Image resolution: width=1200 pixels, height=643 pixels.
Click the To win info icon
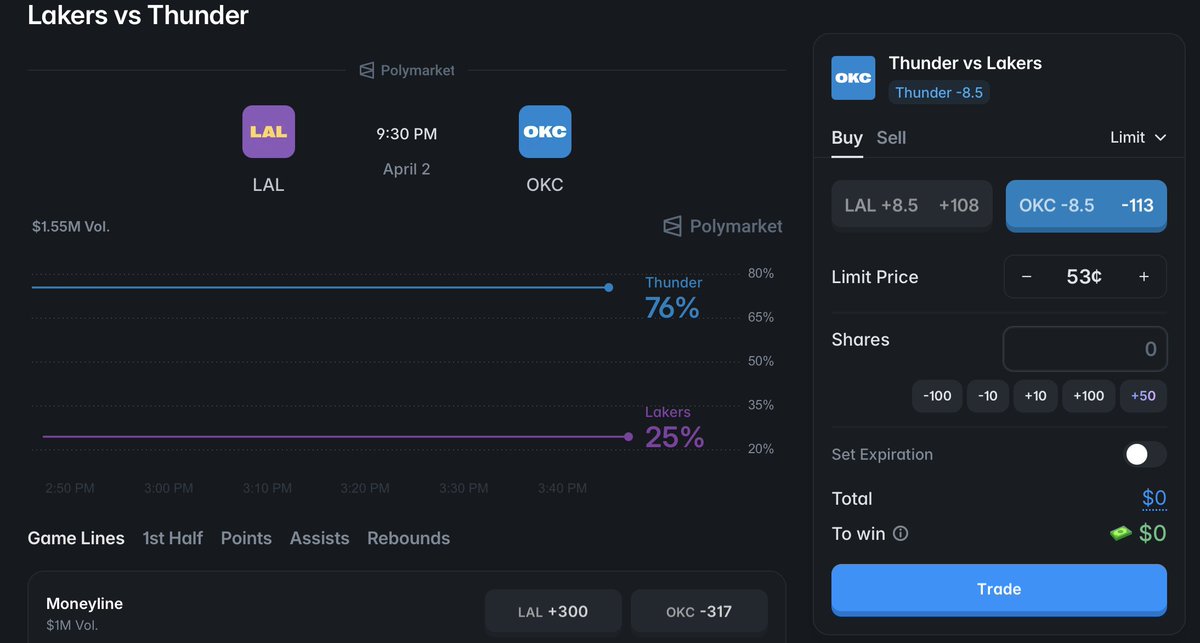(x=900, y=534)
